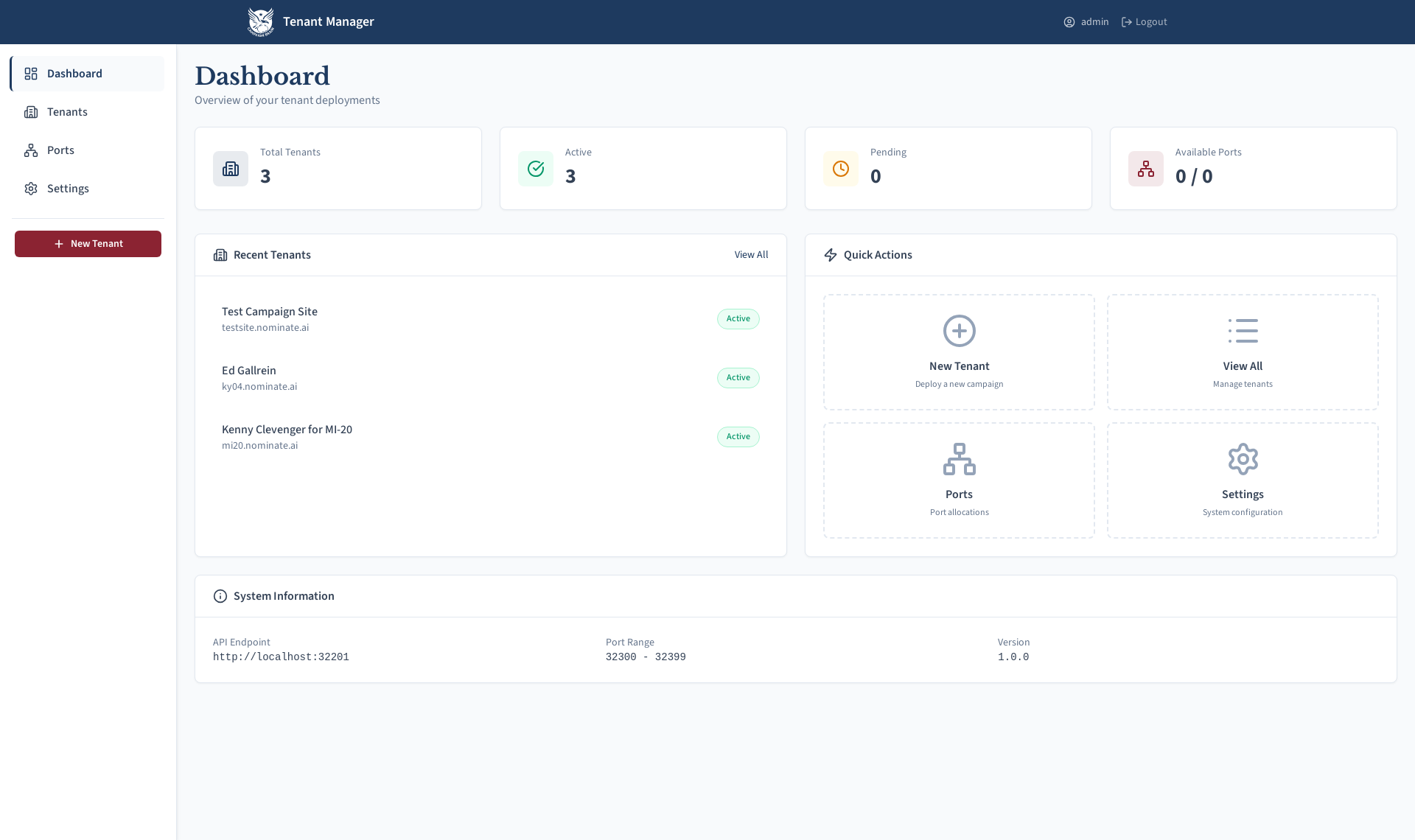Select the Tenants icon in the sidebar
The image size is (1415, 840).
tap(31, 111)
